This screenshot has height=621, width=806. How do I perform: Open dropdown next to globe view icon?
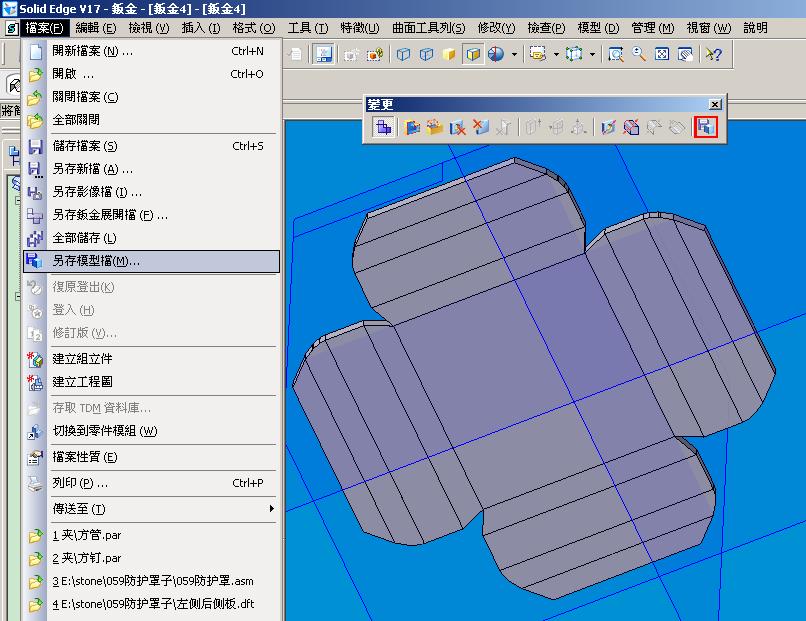(514, 54)
